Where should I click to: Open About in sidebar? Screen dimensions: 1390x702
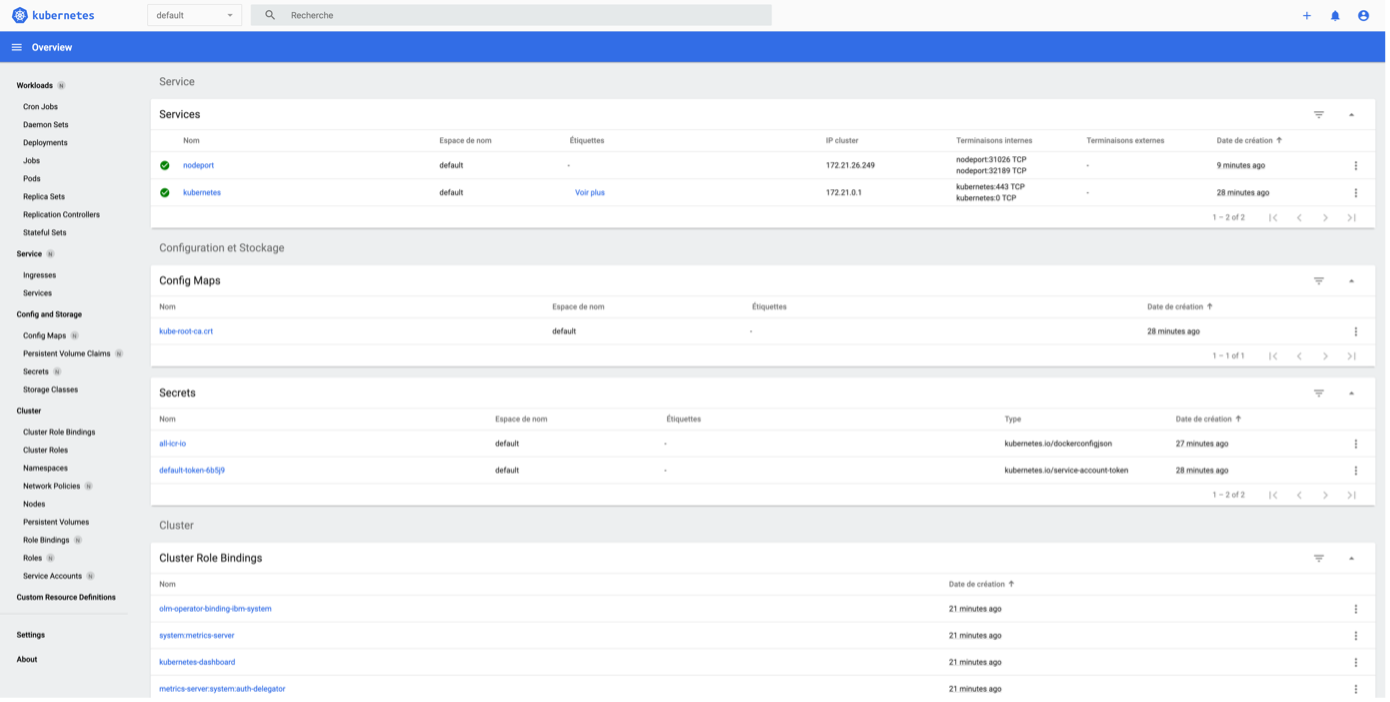pos(27,659)
